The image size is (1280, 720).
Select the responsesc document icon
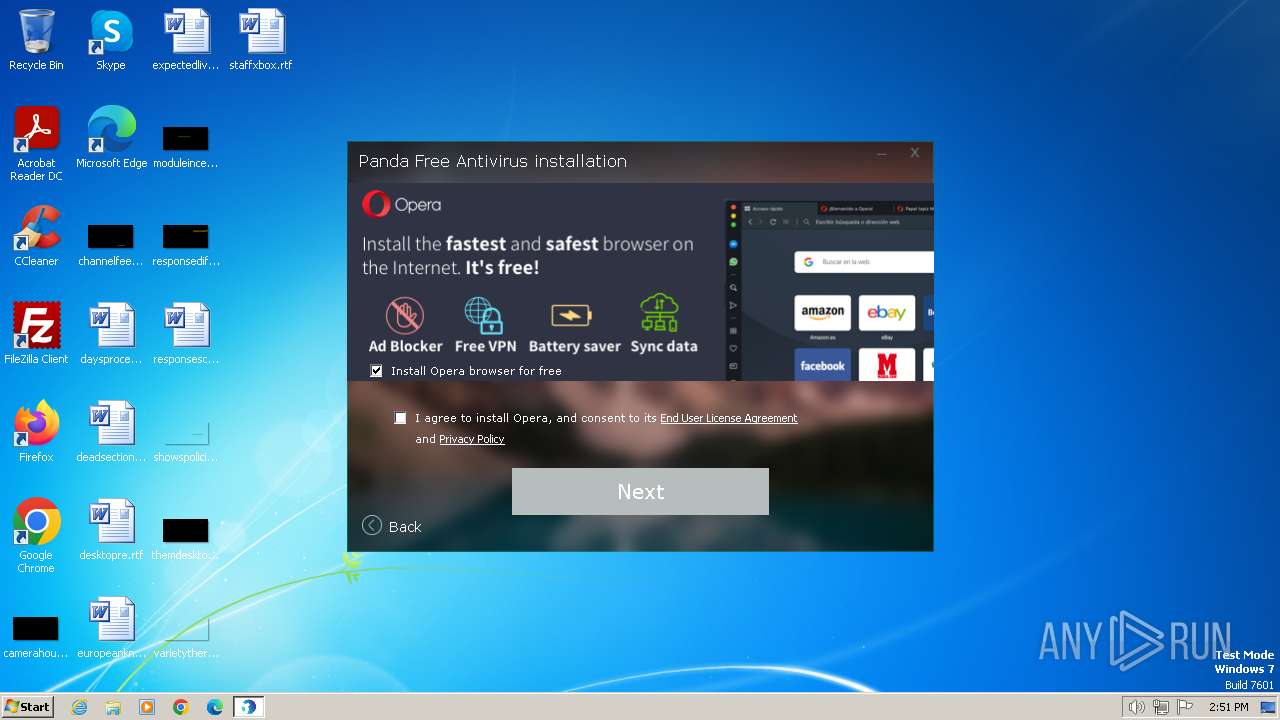click(186, 333)
